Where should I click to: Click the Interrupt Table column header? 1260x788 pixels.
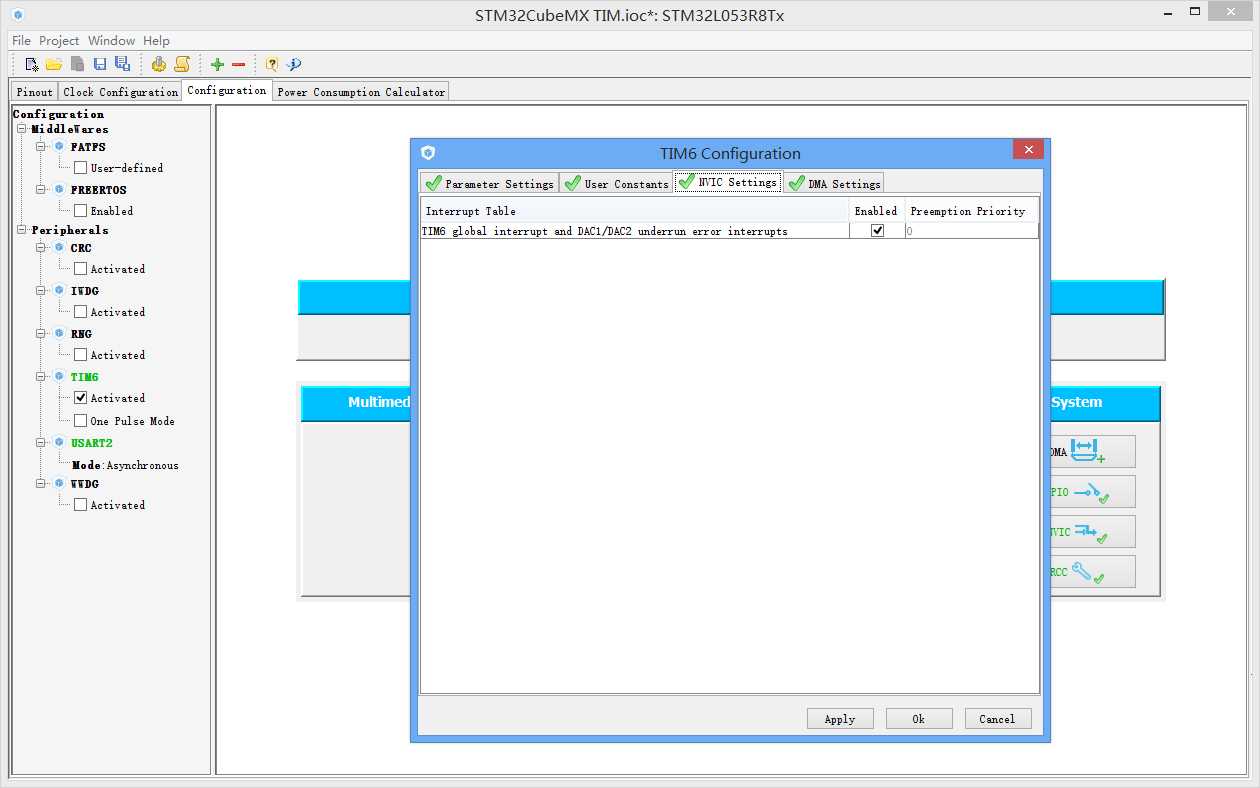pos(635,211)
